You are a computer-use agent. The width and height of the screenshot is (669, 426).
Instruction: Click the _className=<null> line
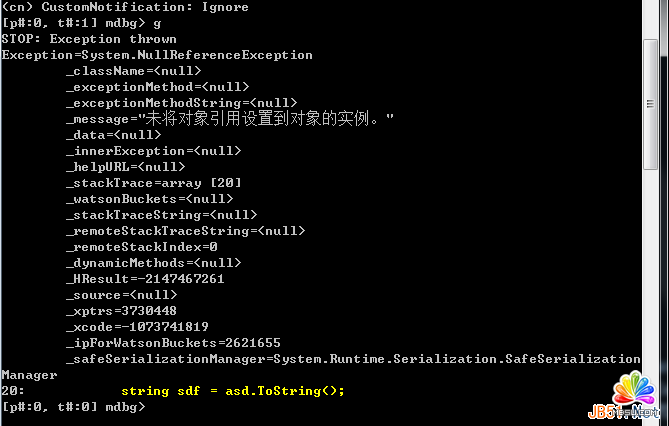pyautogui.click(x=133, y=71)
